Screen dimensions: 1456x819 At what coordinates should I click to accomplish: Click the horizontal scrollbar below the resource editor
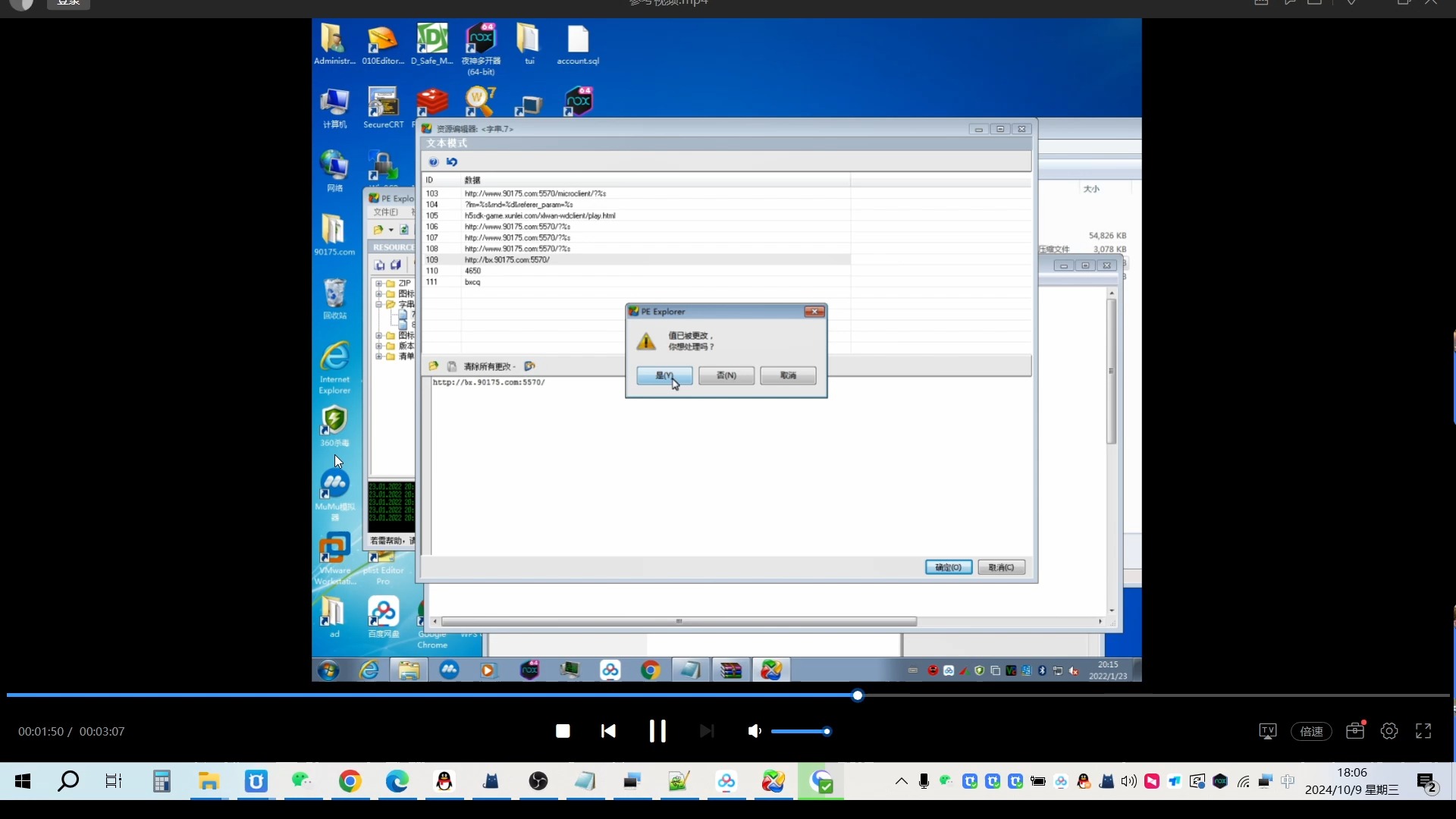pyautogui.click(x=679, y=621)
